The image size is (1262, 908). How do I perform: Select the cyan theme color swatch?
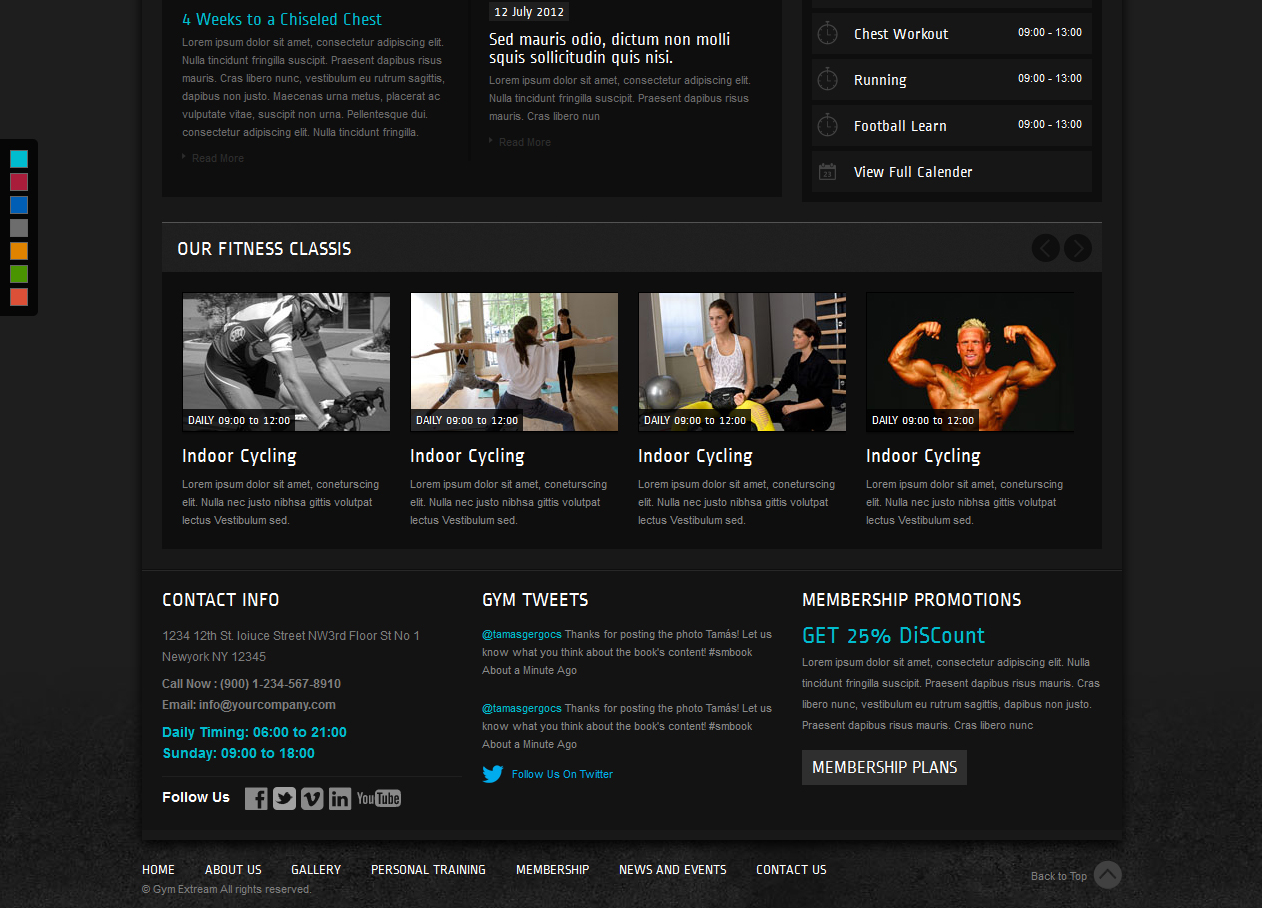click(19, 159)
